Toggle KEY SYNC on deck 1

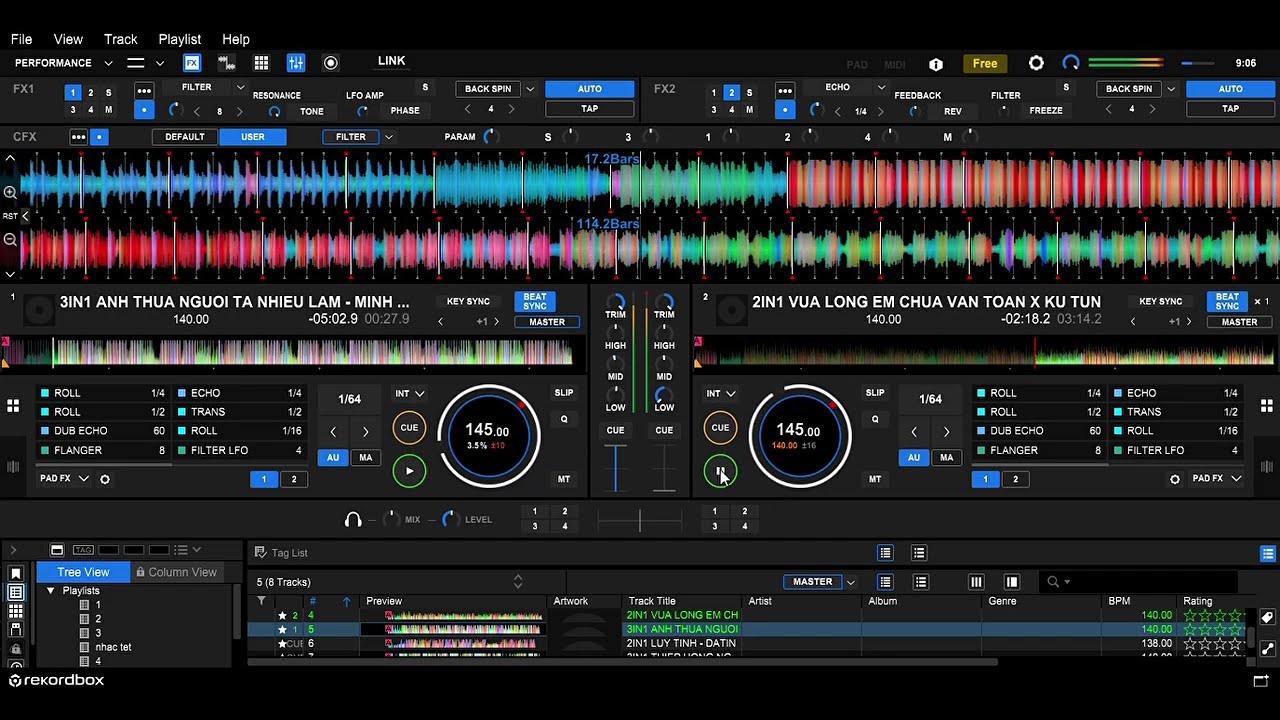(x=468, y=301)
